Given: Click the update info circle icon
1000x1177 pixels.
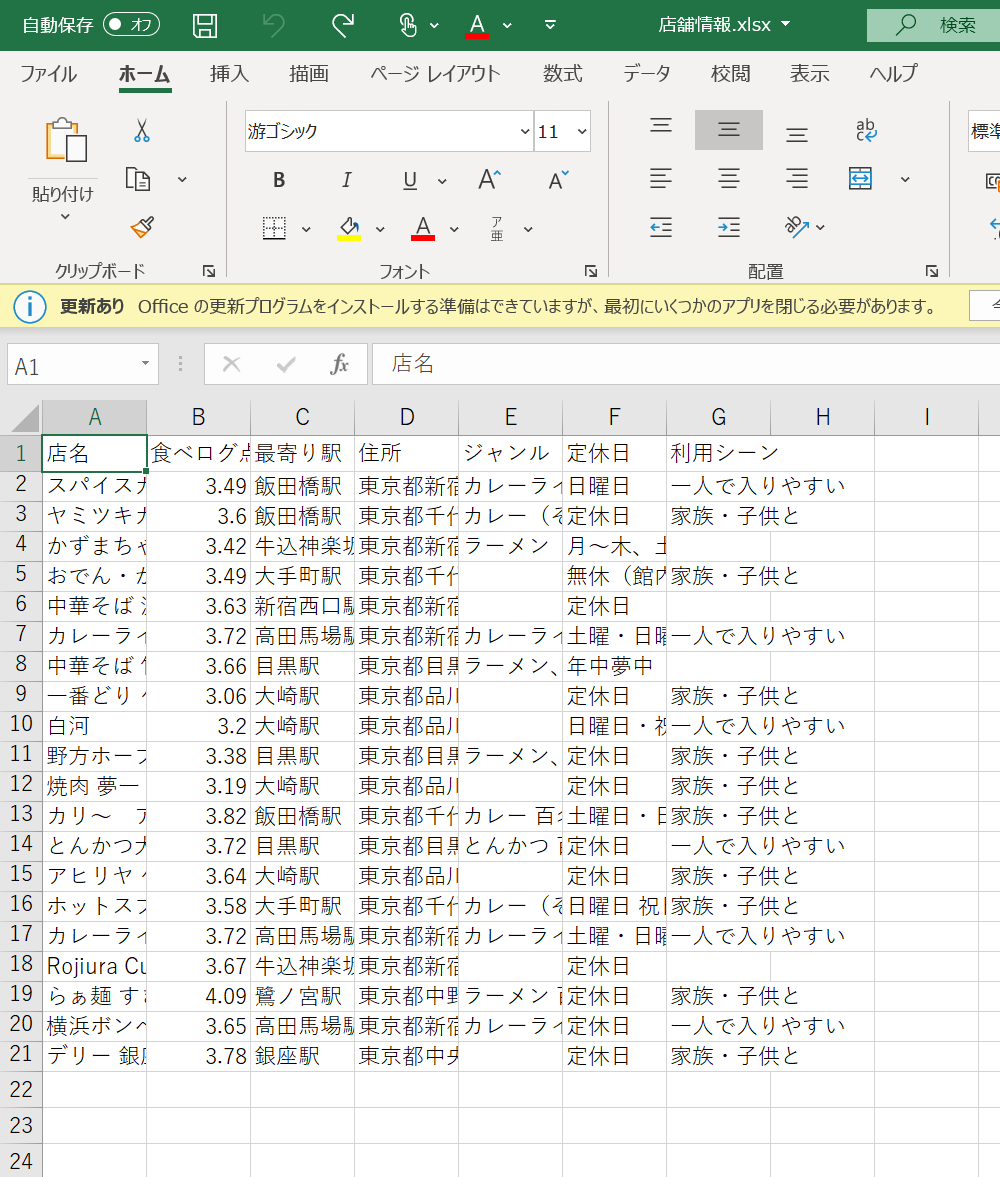Looking at the screenshot, I should click(30, 307).
